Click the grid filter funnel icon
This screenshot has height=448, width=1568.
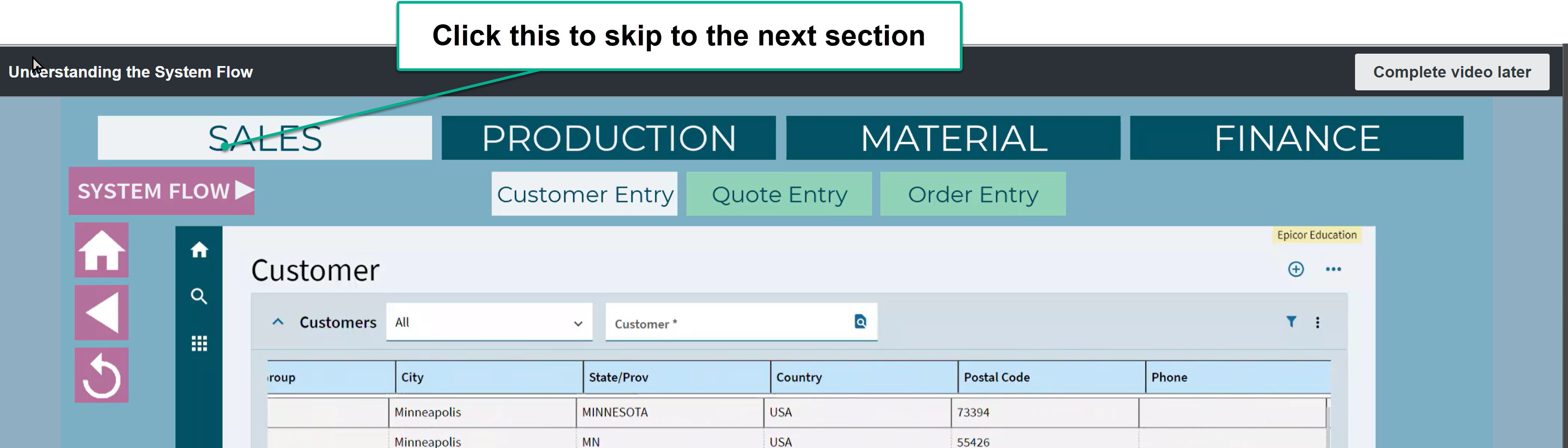tap(1291, 321)
